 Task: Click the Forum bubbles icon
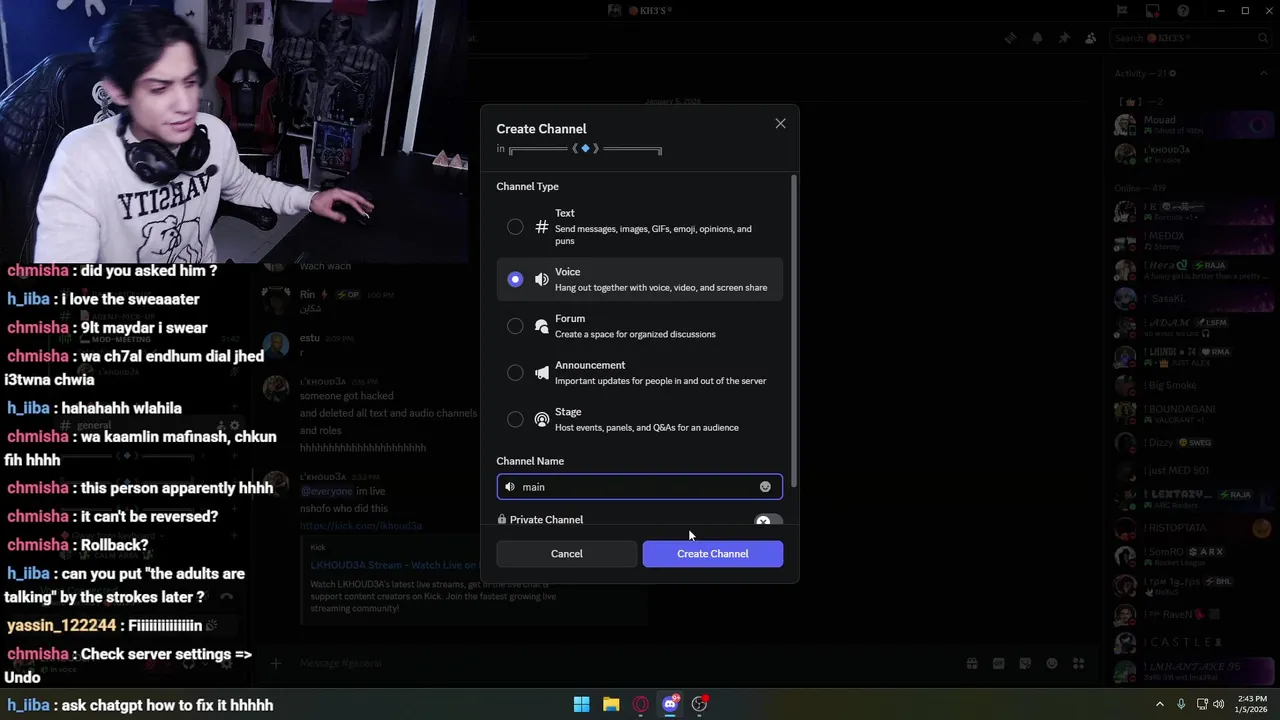click(x=542, y=326)
